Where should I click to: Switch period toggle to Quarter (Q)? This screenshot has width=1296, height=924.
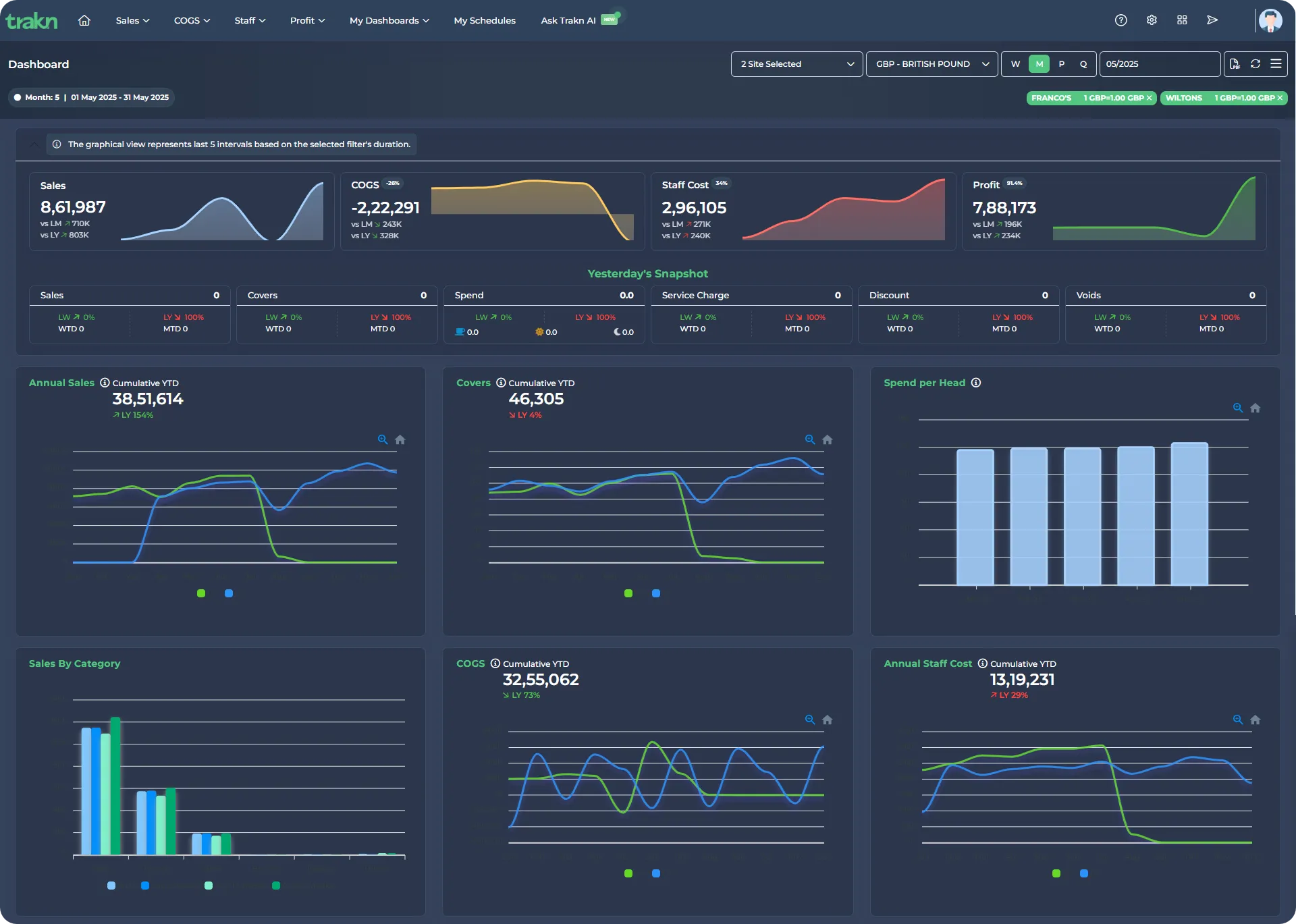(1083, 64)
